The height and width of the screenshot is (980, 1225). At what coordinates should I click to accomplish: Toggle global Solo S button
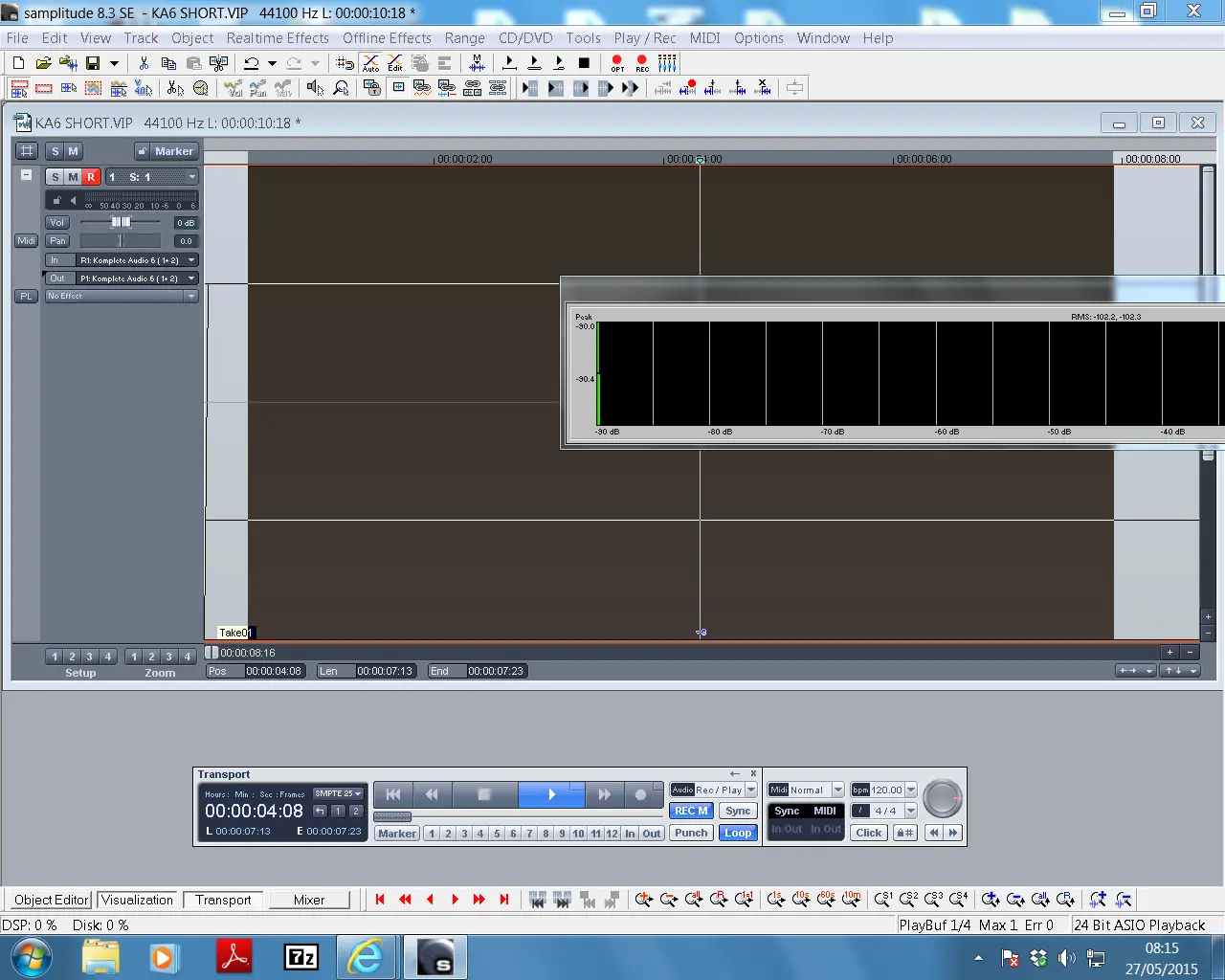click(x=56, y=151)
